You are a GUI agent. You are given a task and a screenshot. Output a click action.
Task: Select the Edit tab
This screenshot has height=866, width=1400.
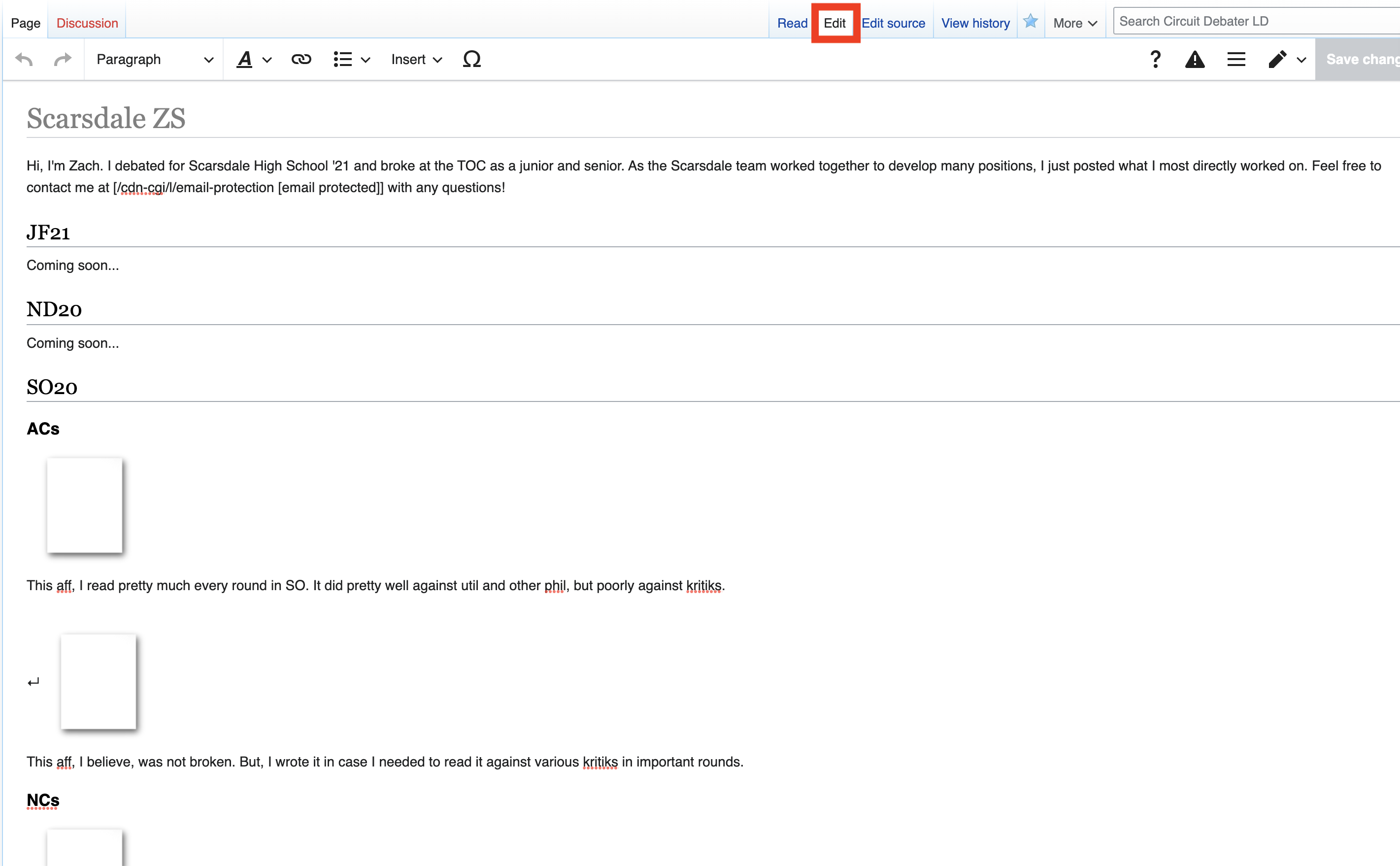pos(834,23)
